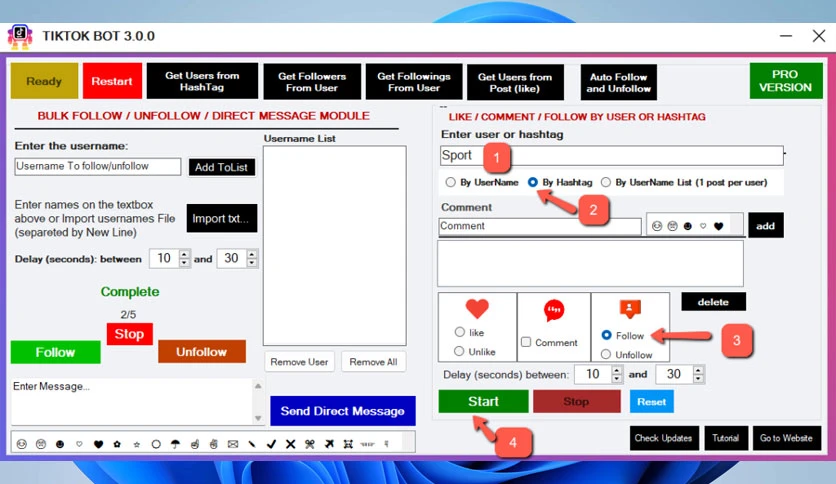Open Auto Follow and Unfollow module

click(x=618, y=83)
